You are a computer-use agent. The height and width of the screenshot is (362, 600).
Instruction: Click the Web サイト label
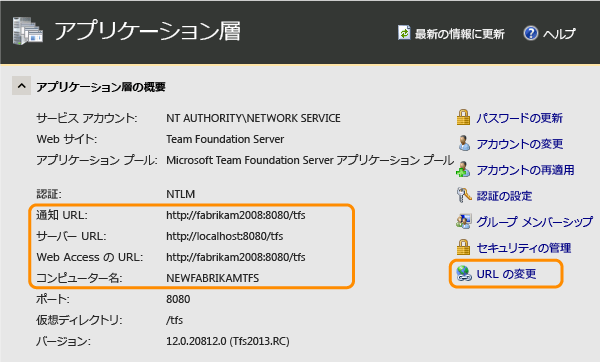pyautogui.click(x=67, y=139)
